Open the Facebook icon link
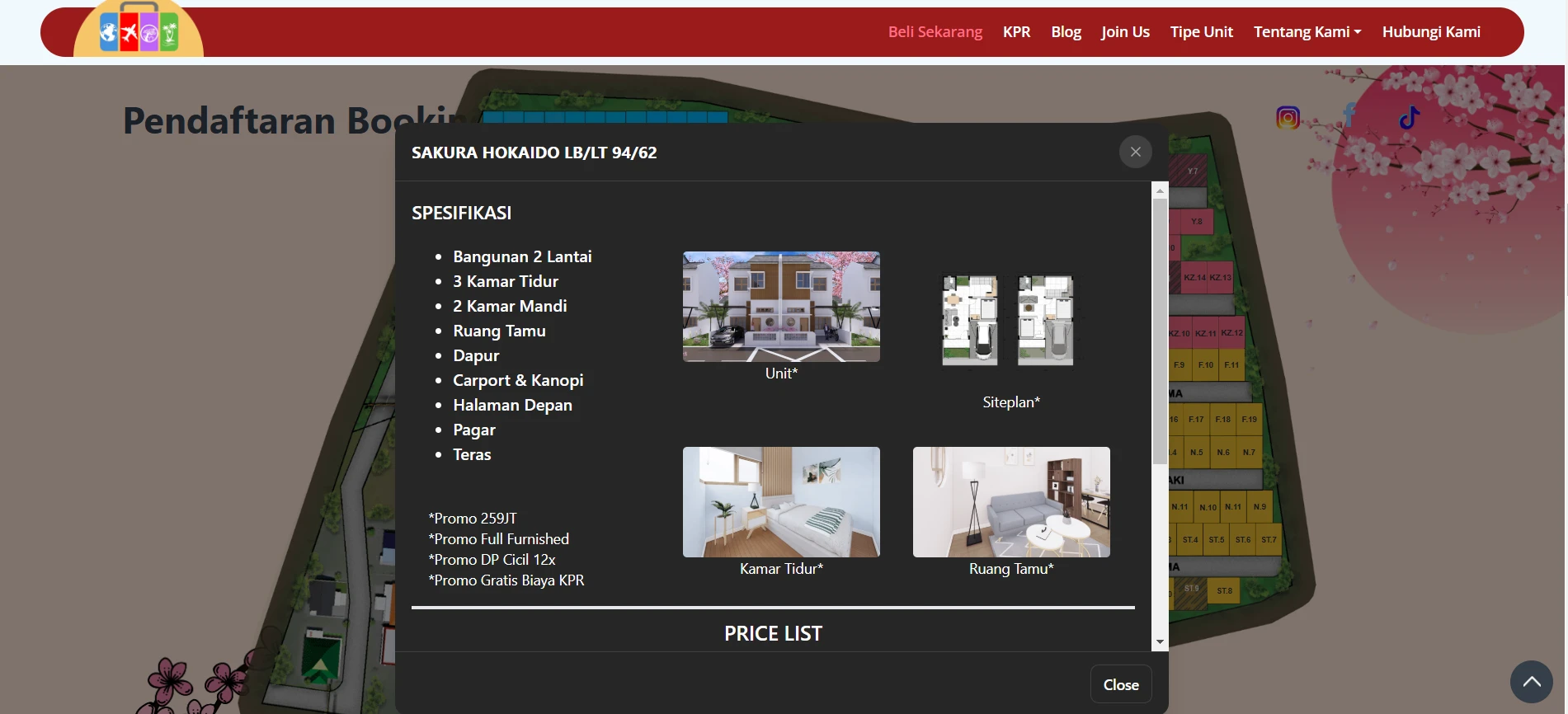The image size is (1568, 714). click(x=1349, y=116)
